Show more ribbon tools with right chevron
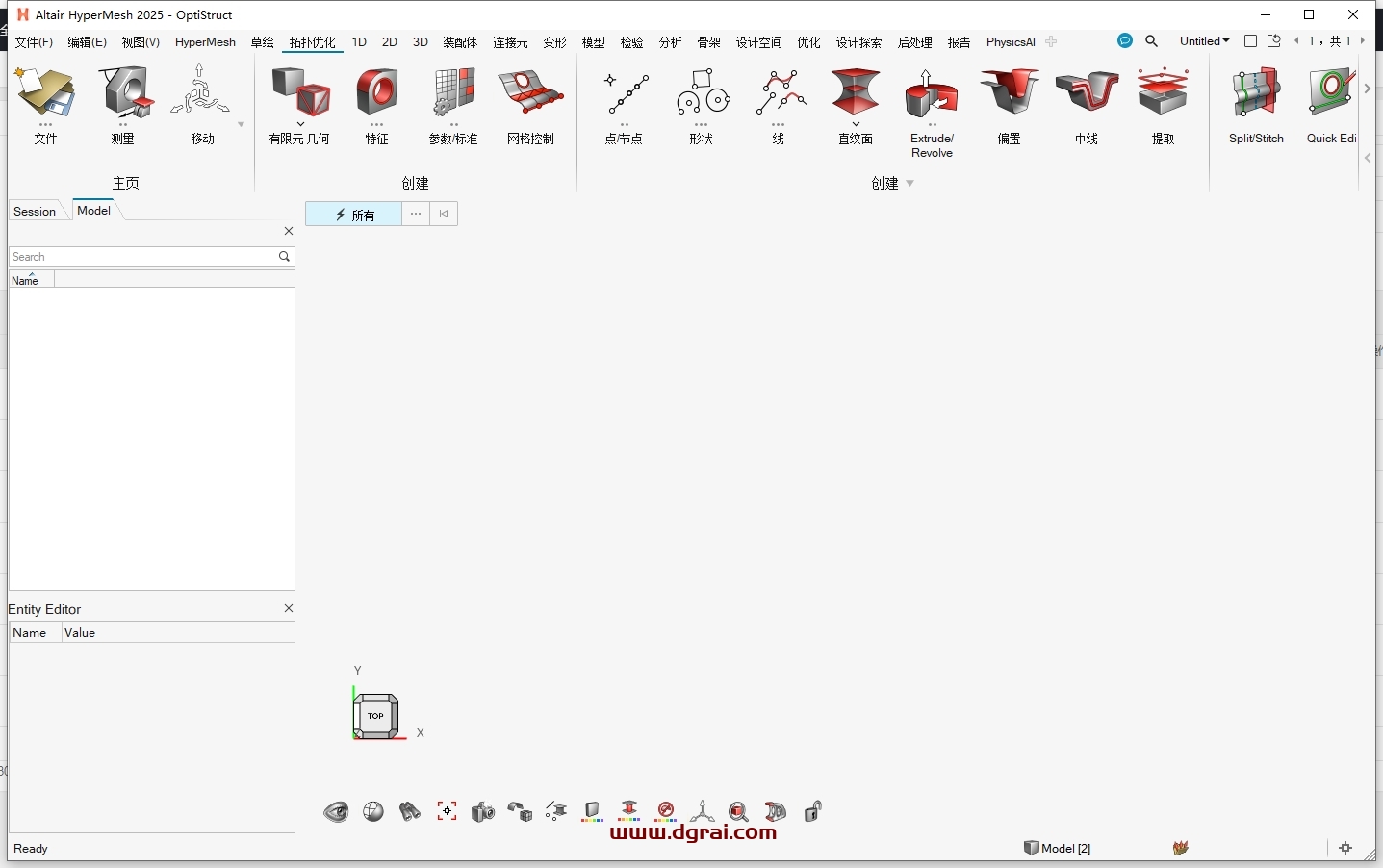1383x868 pixels. (x=1368, y=89)
